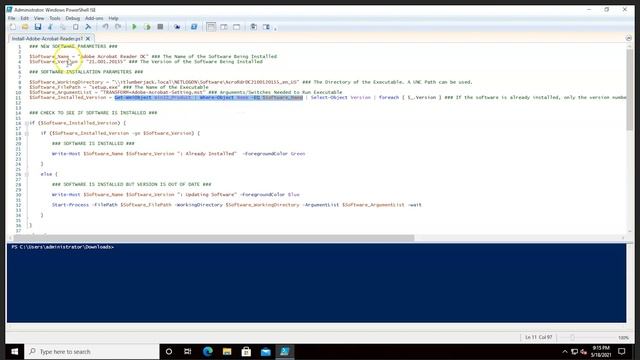
Task: Open the toolbar options dropdown arrow
Action: (276, 28)
